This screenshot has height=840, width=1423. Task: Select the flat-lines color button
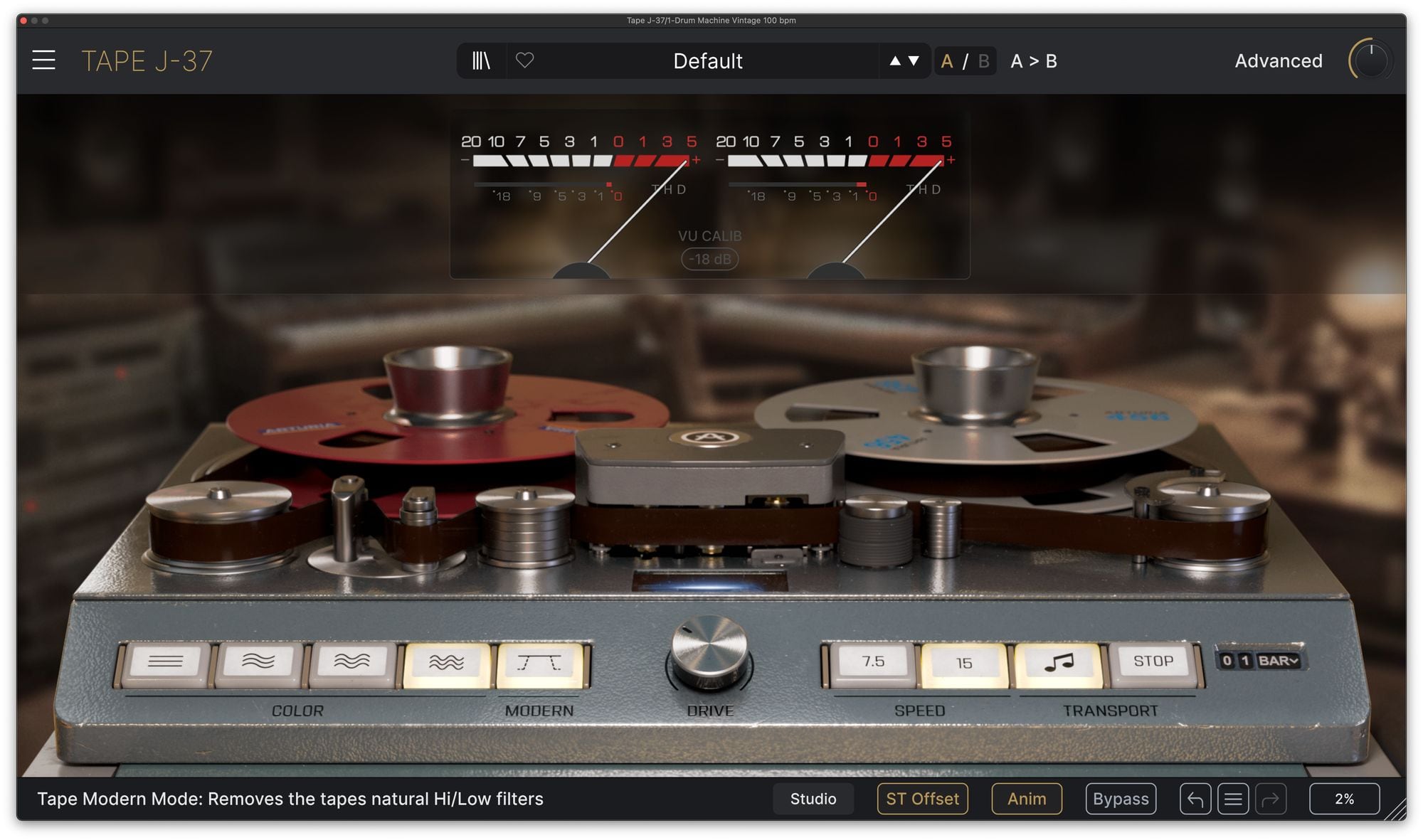165,662
